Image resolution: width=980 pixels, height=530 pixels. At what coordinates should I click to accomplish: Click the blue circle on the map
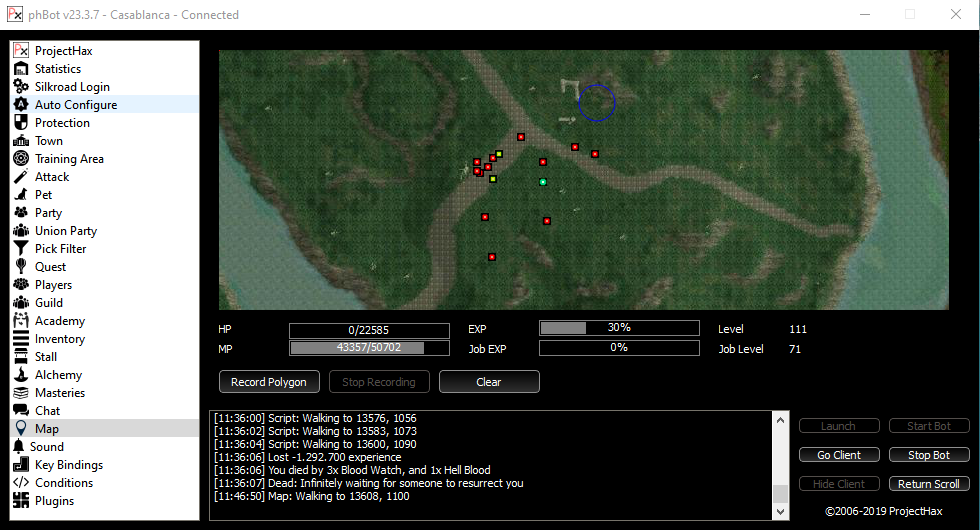[596, 102]
